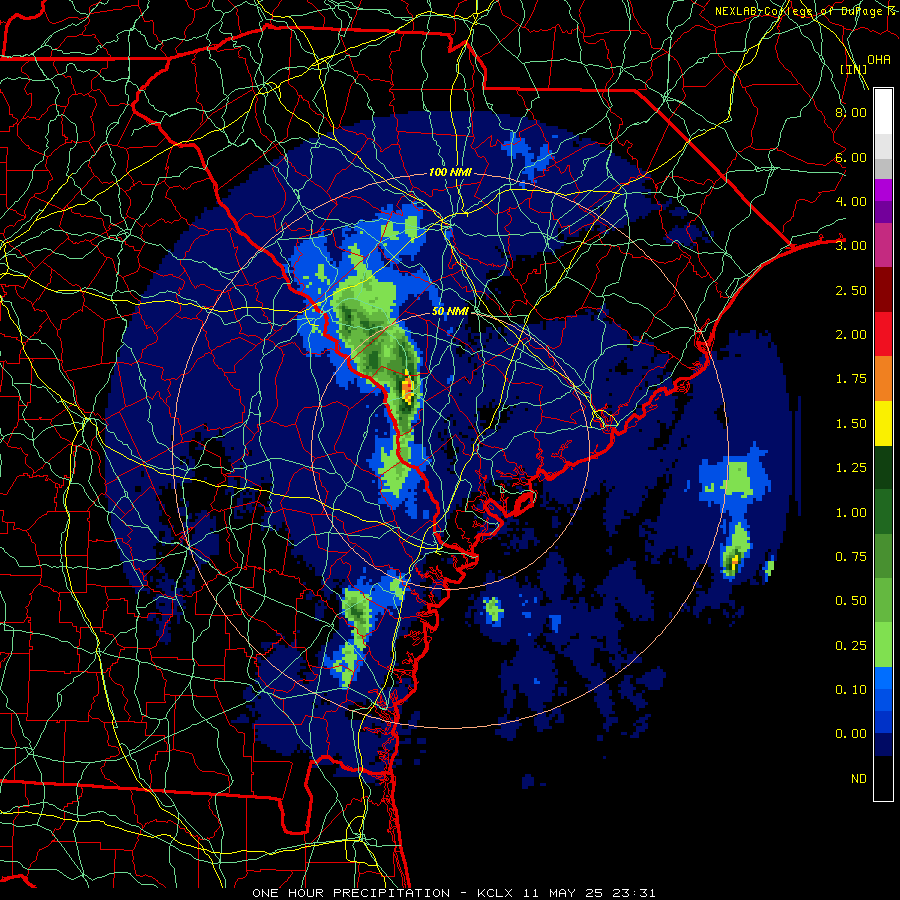Click the 100 NMI range ring label
Screen dimensions: 900x900
[x=451, y=172]
